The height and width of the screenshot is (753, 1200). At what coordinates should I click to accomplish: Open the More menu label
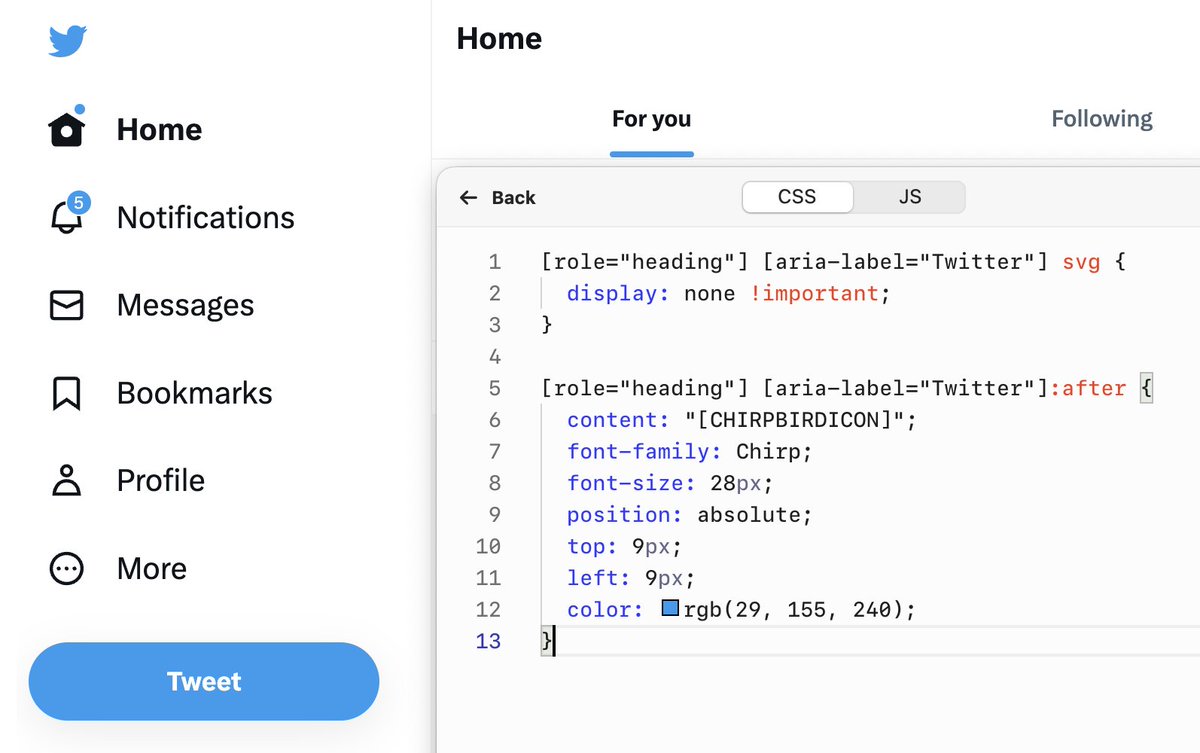(x=152, y=568)
